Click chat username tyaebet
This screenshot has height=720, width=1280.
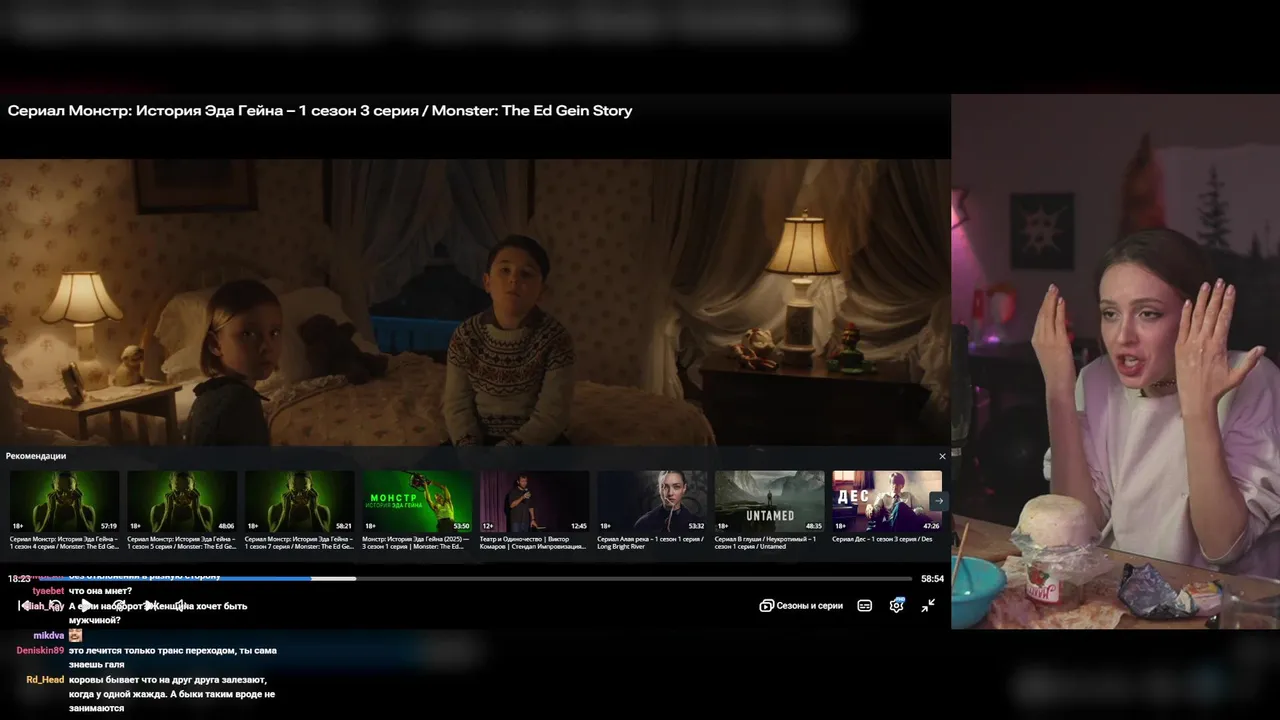point(48,591)
